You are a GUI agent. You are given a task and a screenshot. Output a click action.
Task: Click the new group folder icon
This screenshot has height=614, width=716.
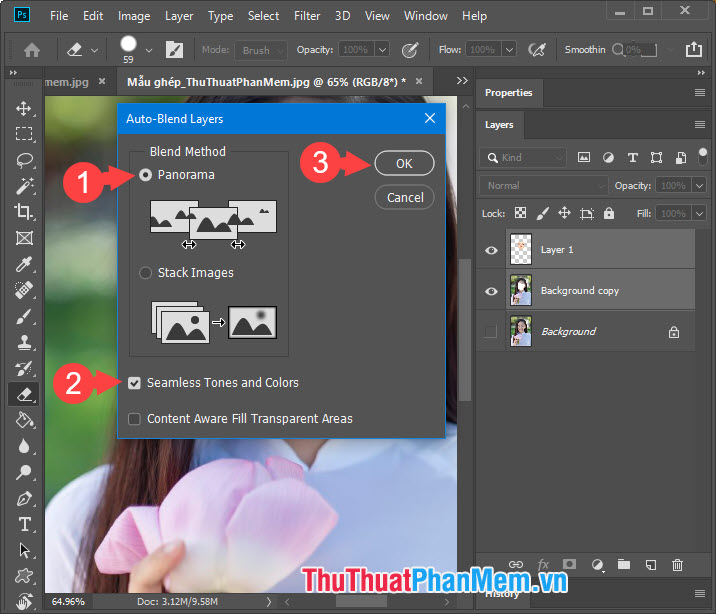(x=624, y=565)
